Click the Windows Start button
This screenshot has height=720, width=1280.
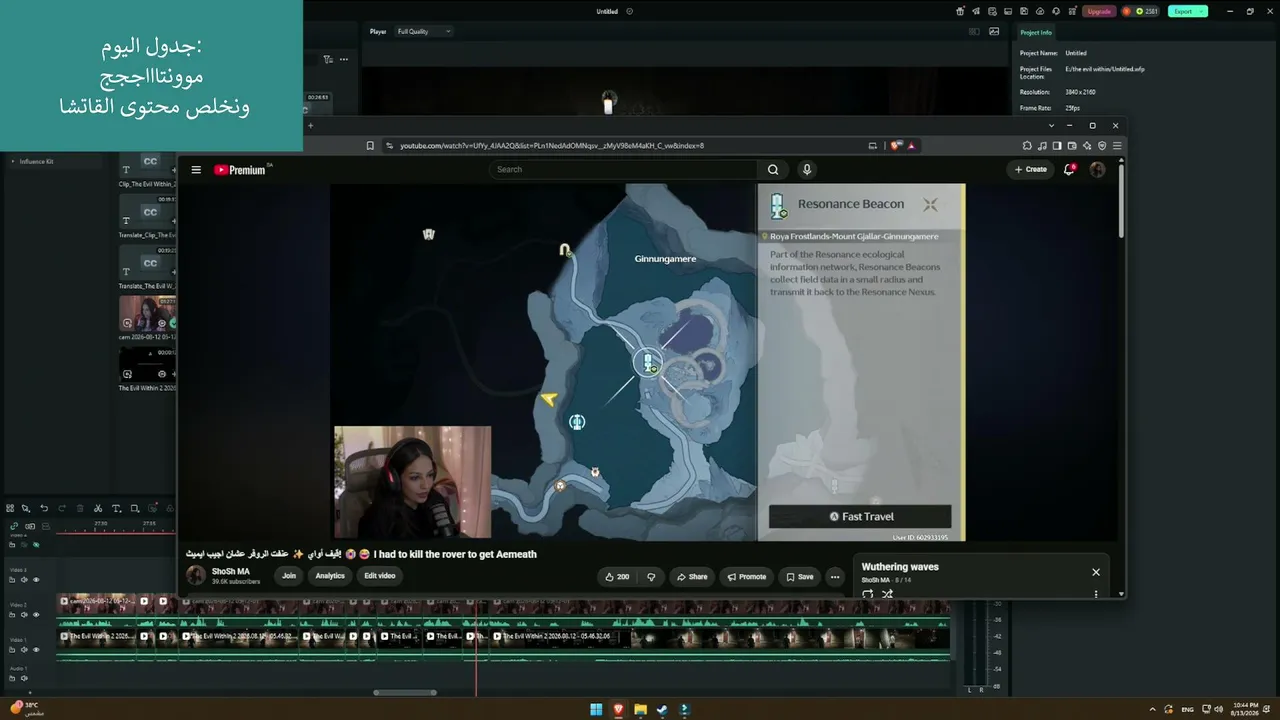click(x=596, y=710)
